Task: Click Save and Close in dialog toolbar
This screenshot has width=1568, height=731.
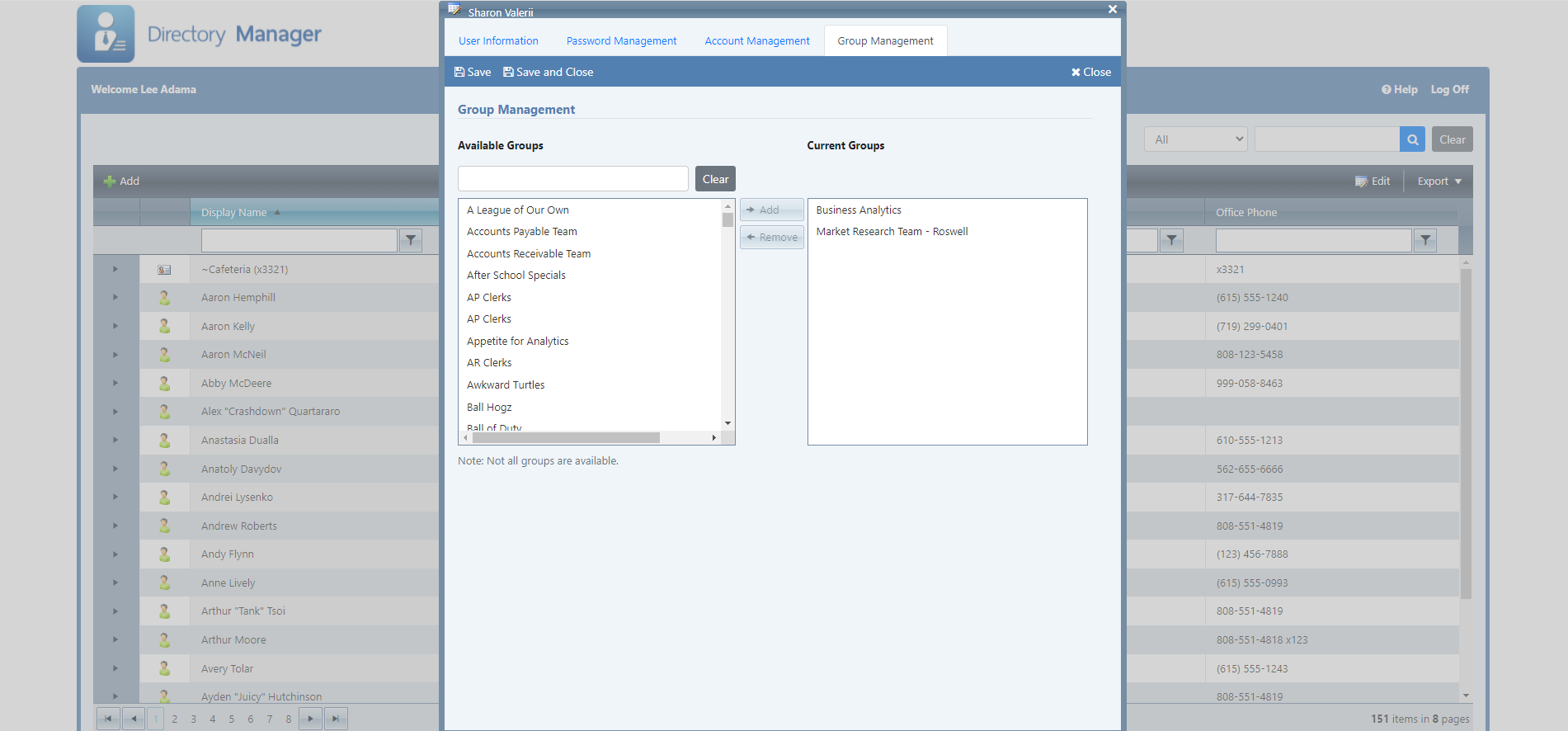Action: tap(549, 73)
